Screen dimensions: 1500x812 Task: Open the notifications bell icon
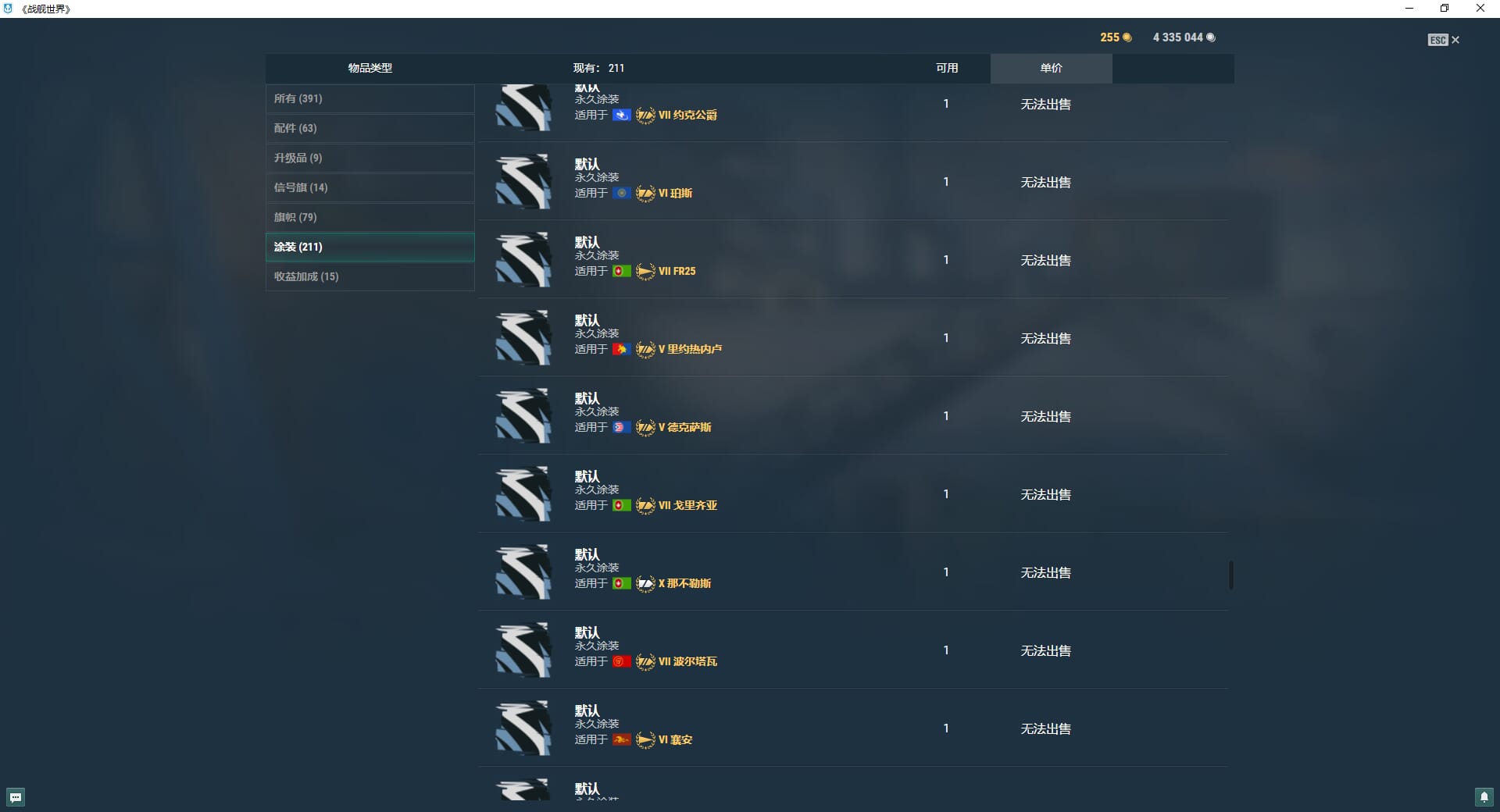click(x=1484, y=797)
